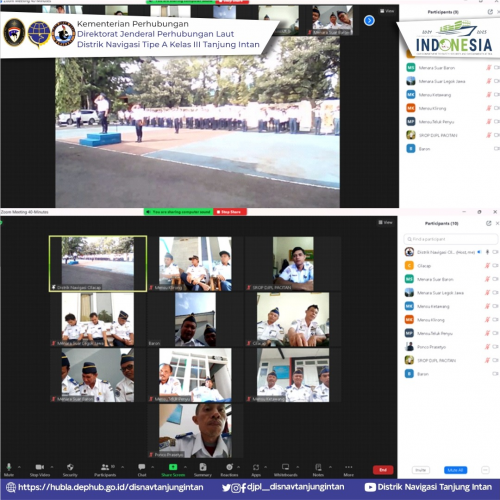Open the Whiteboards icon

(285, 467)
